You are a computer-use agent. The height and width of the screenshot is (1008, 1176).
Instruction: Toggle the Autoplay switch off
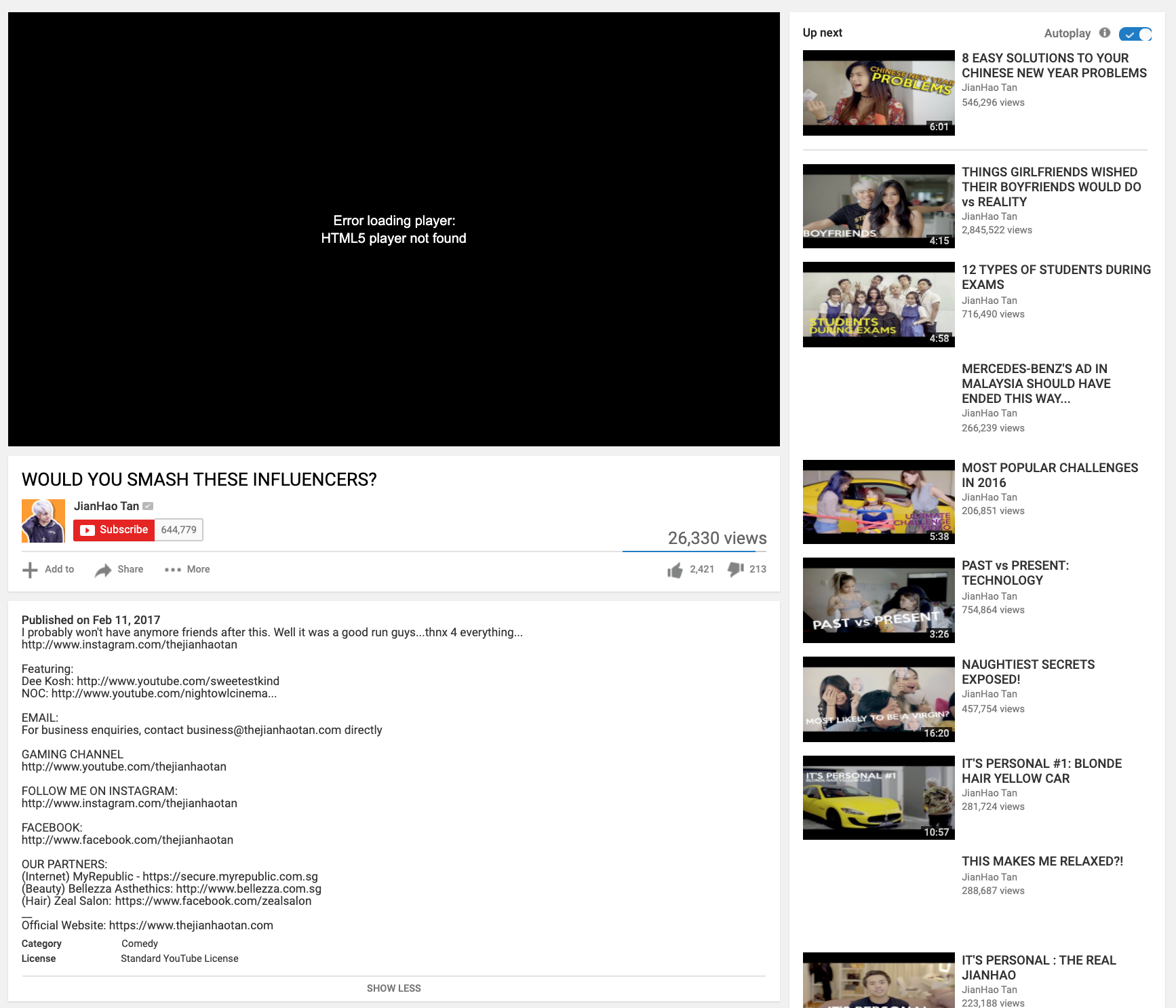coord(1135,34)
